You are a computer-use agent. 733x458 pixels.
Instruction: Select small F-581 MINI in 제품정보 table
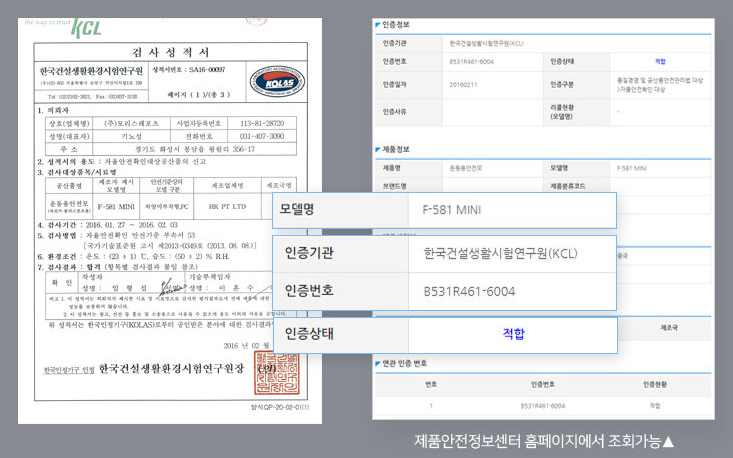point(632,168)
